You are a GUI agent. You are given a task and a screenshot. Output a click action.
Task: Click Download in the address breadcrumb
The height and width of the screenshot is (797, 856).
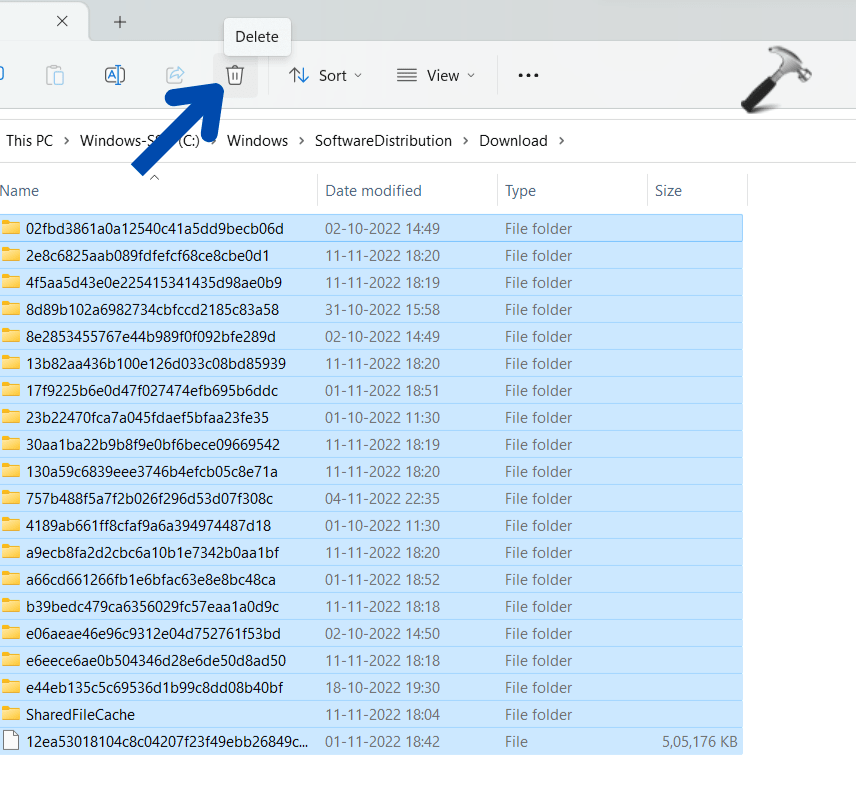coord(513,141)
